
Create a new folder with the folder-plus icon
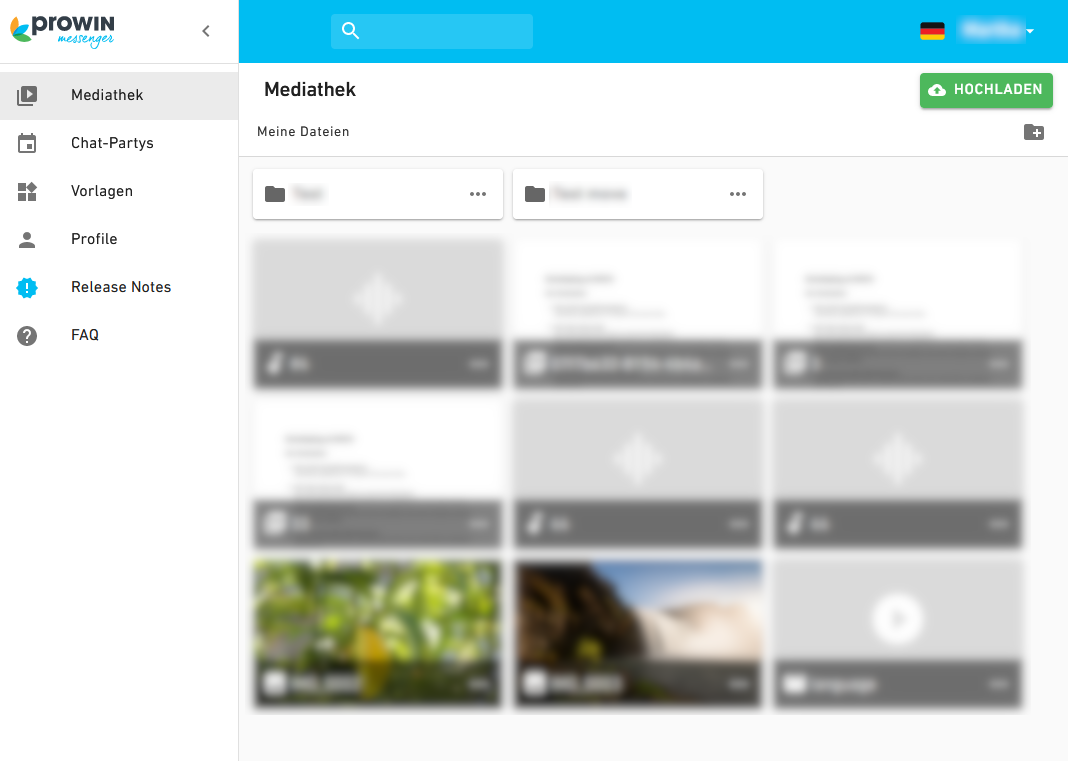(x=1034, y=131)
